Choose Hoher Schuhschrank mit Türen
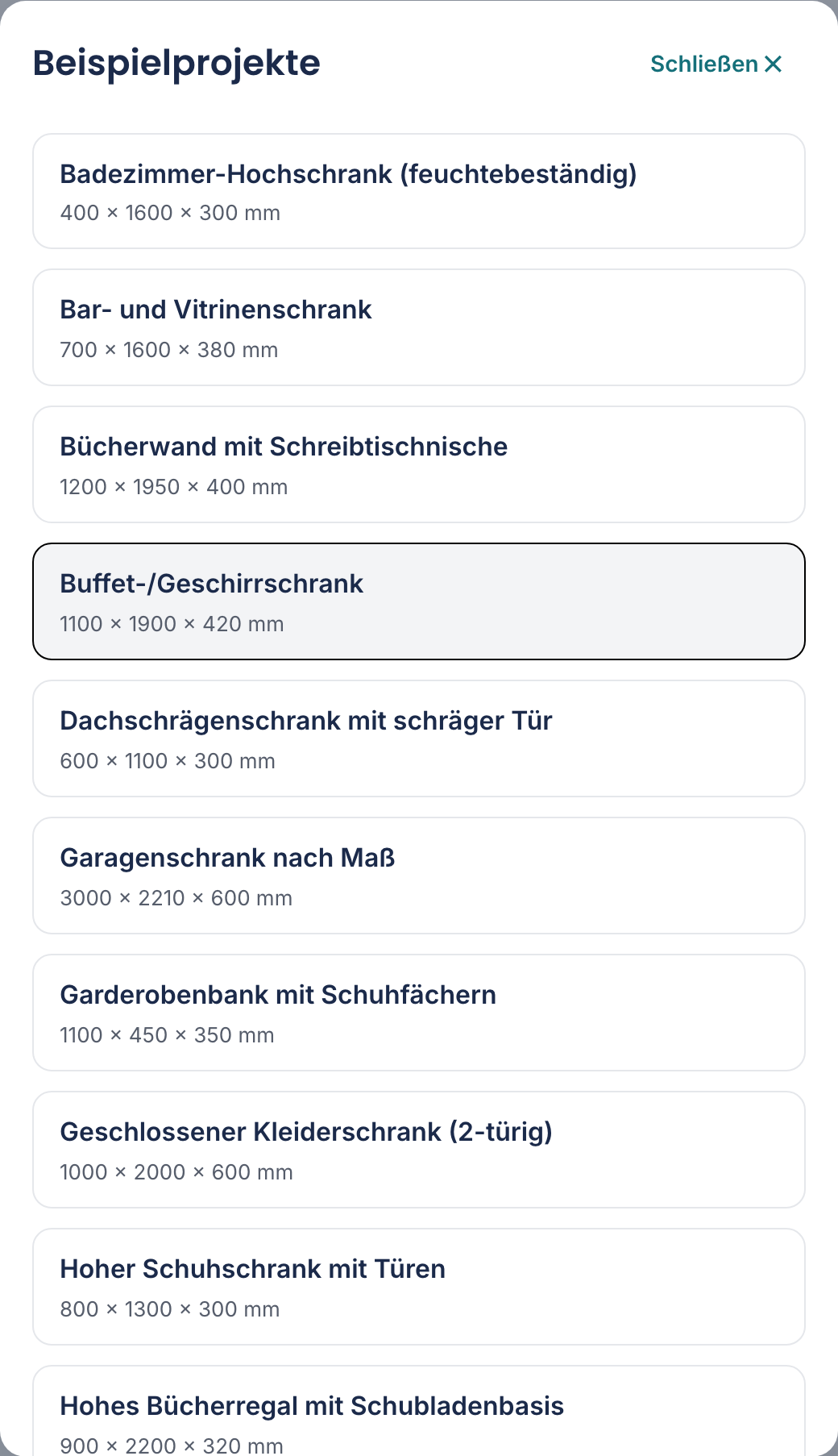This screenshot has height=1456, width=838. coord(419,1287)
